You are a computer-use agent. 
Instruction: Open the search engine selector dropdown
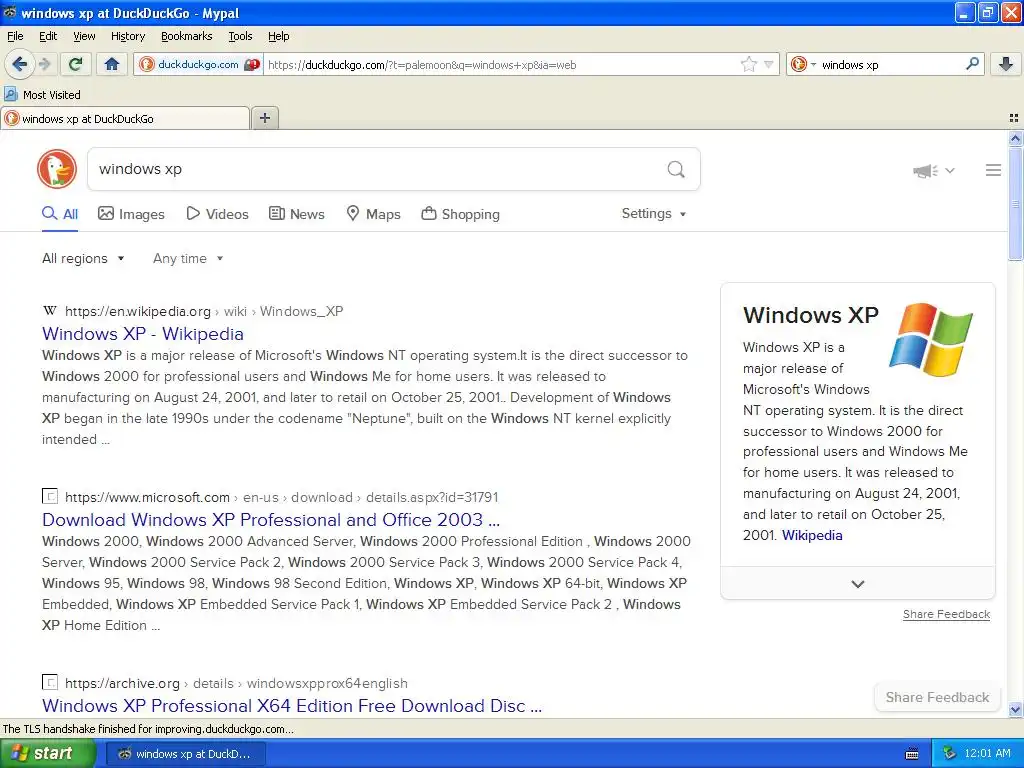[x=803, y=64]
